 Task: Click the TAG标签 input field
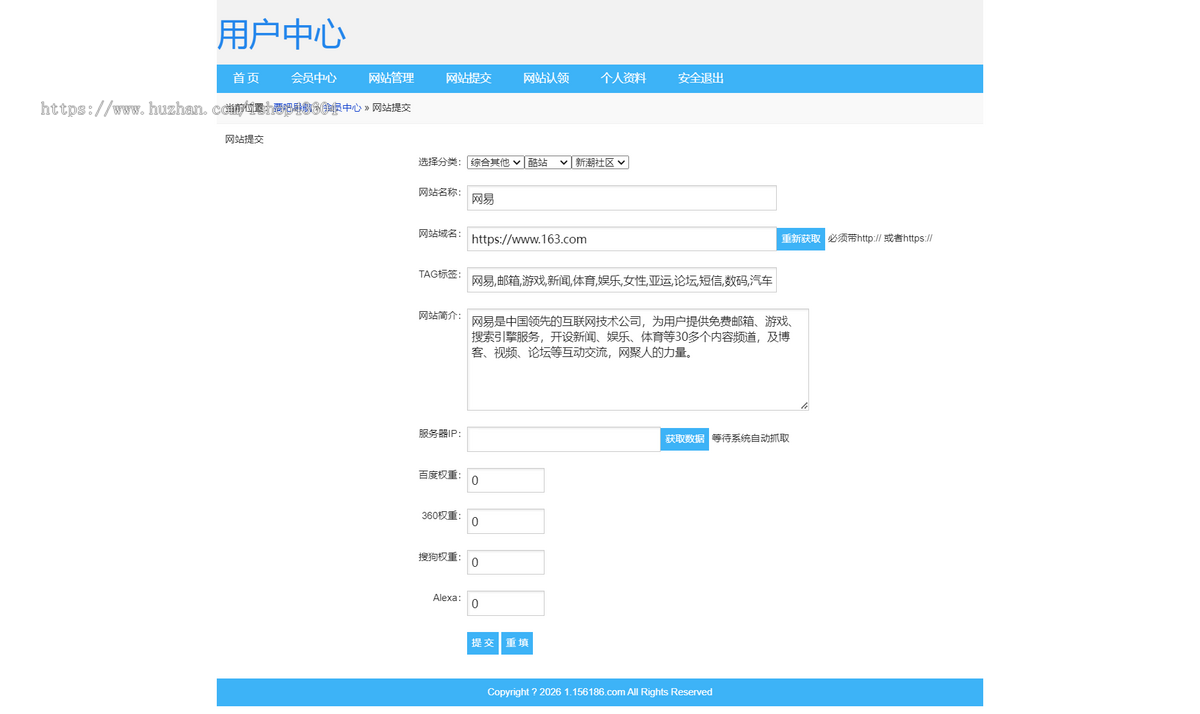tap(622, 280)
